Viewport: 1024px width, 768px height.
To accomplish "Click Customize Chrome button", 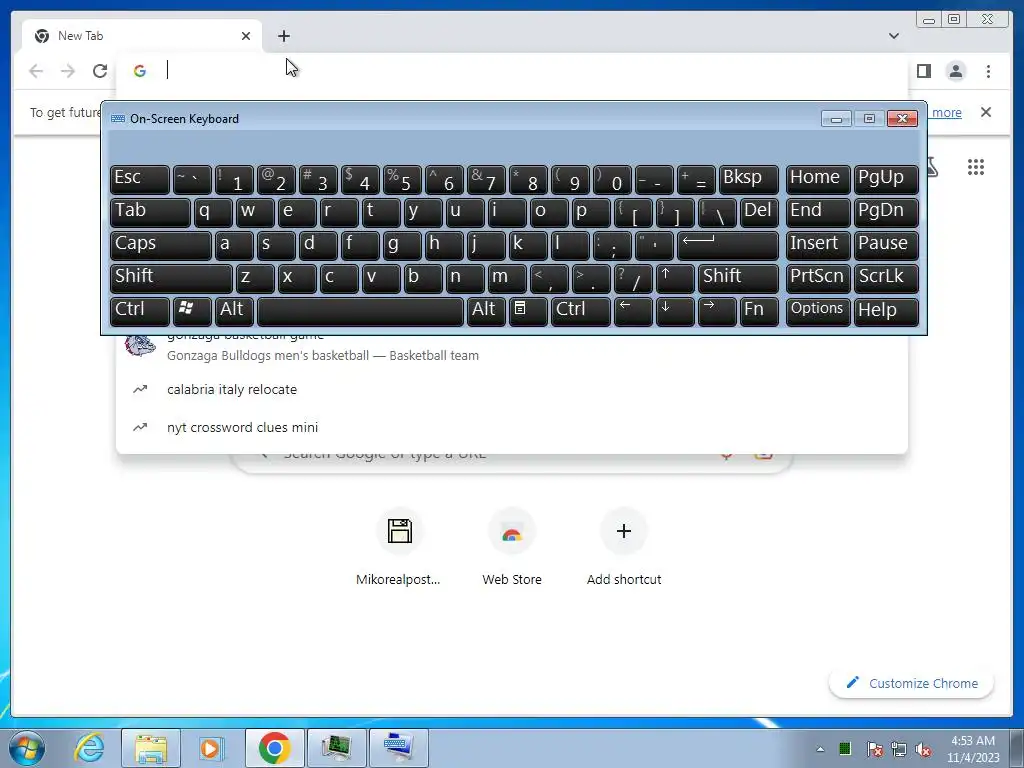I will [x=911, y=683].
